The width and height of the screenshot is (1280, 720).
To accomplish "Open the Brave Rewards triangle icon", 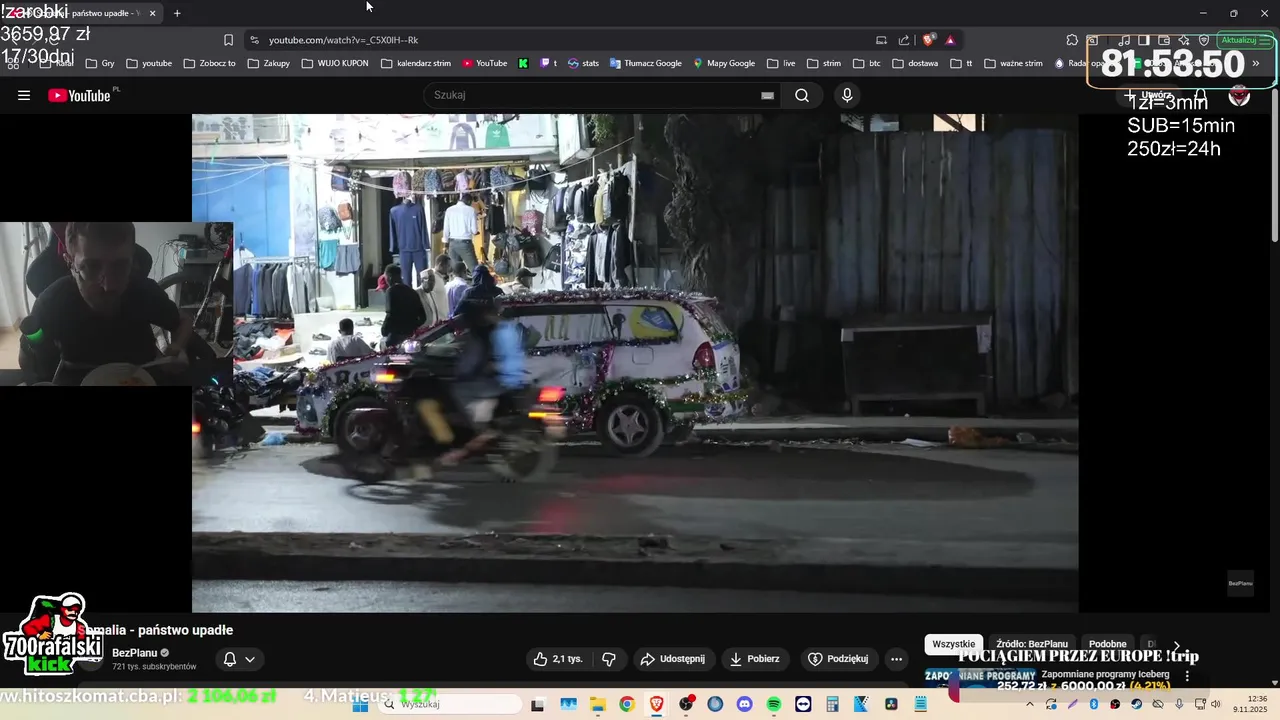I will [x=950, y=40].
